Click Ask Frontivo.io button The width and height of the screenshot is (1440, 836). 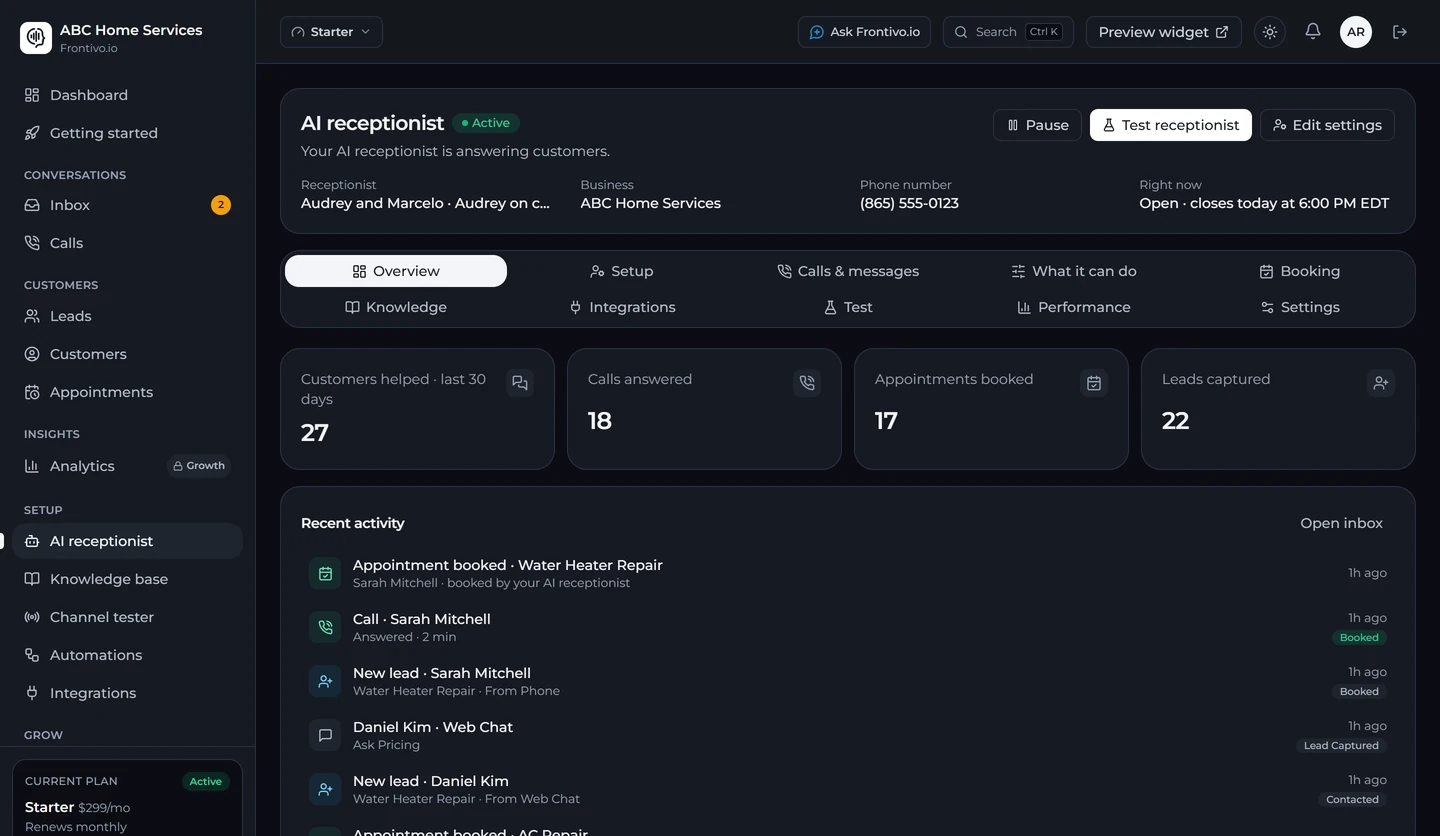point(864,32)
